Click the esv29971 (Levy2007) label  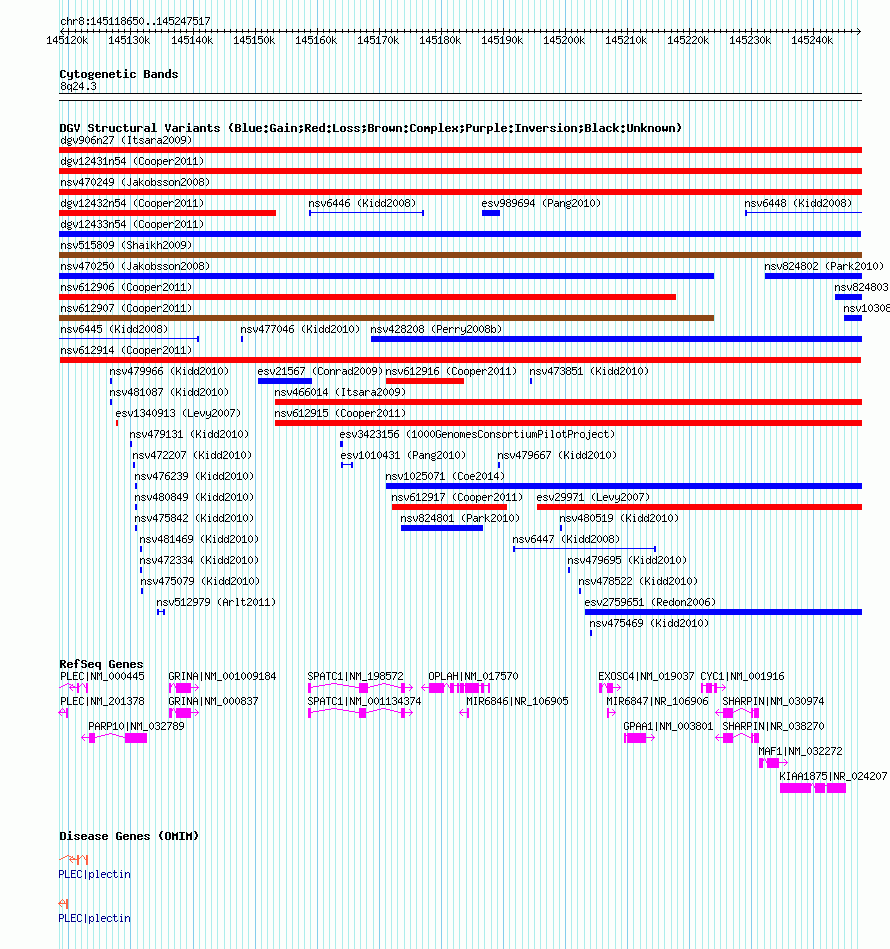[594, 497]
